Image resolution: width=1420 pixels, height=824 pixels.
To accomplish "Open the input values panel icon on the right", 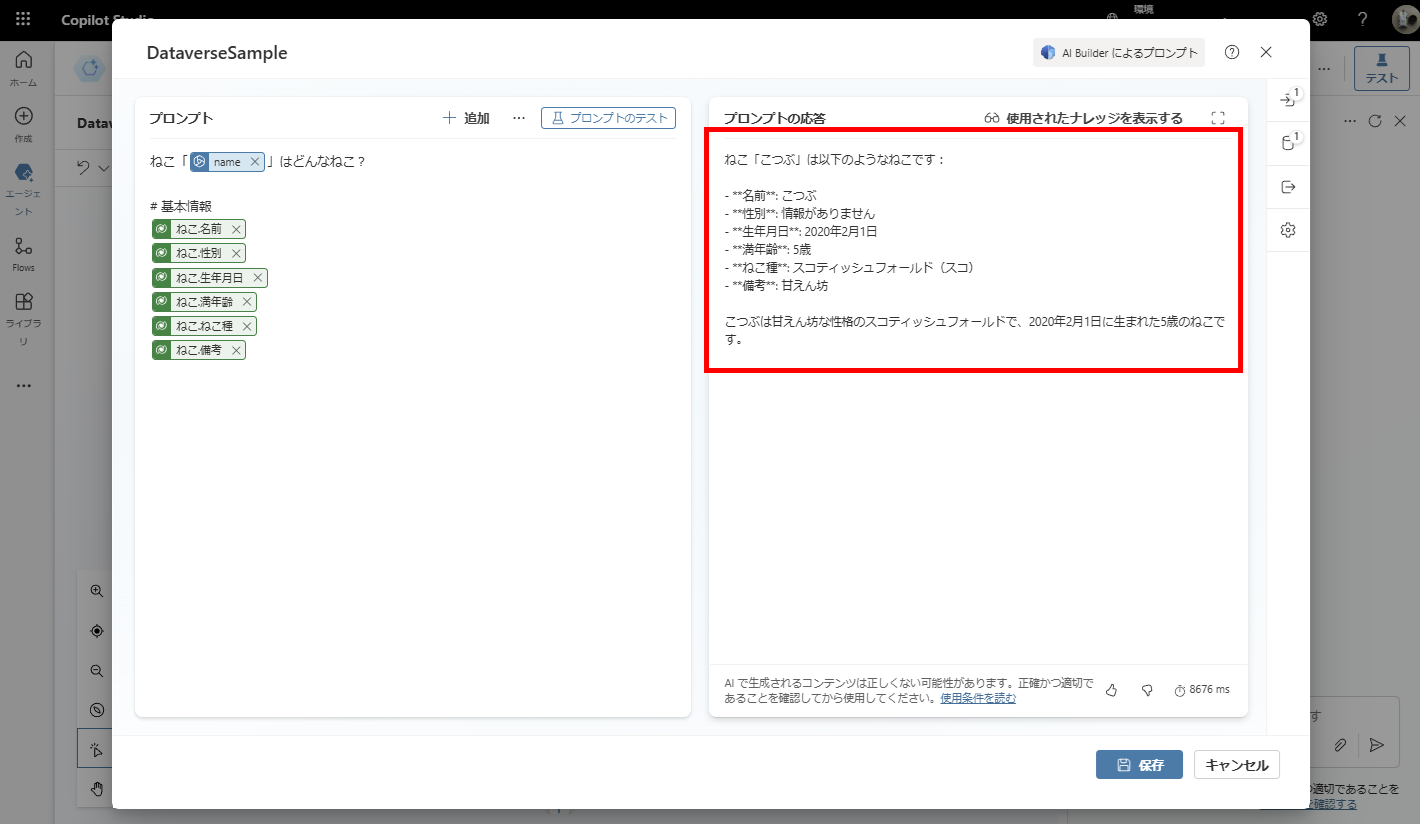I will [1288, 99].
